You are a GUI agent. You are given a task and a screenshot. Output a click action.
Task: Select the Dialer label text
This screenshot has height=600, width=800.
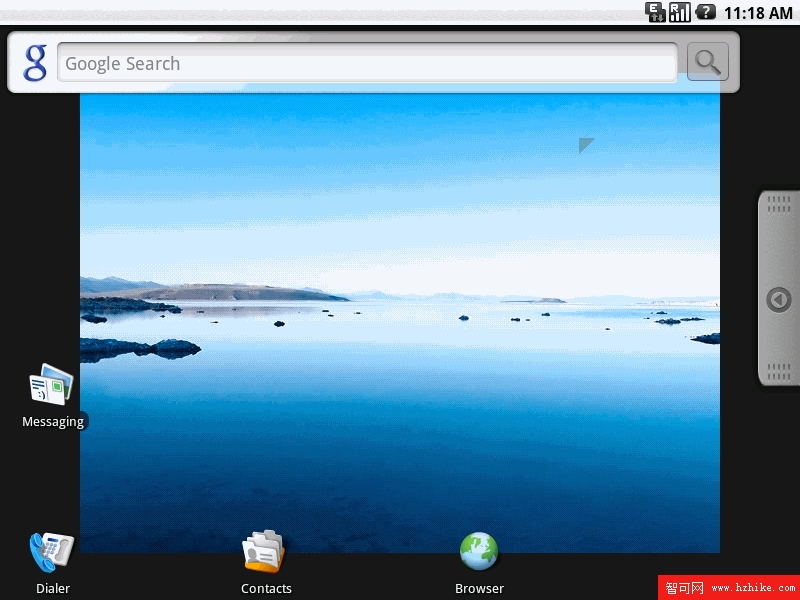(x=53, y=588)
